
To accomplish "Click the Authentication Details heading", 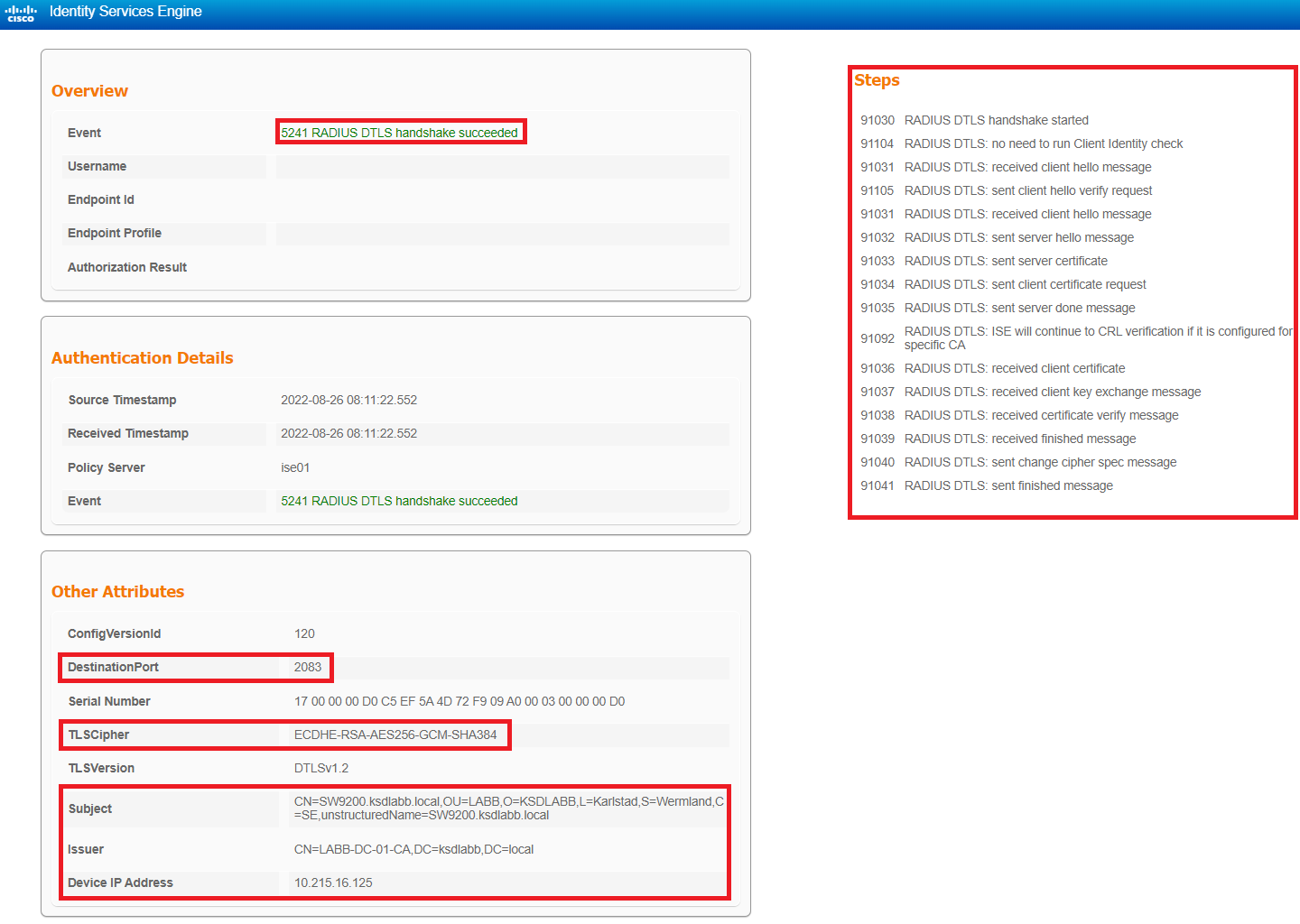I will (143, 358).
